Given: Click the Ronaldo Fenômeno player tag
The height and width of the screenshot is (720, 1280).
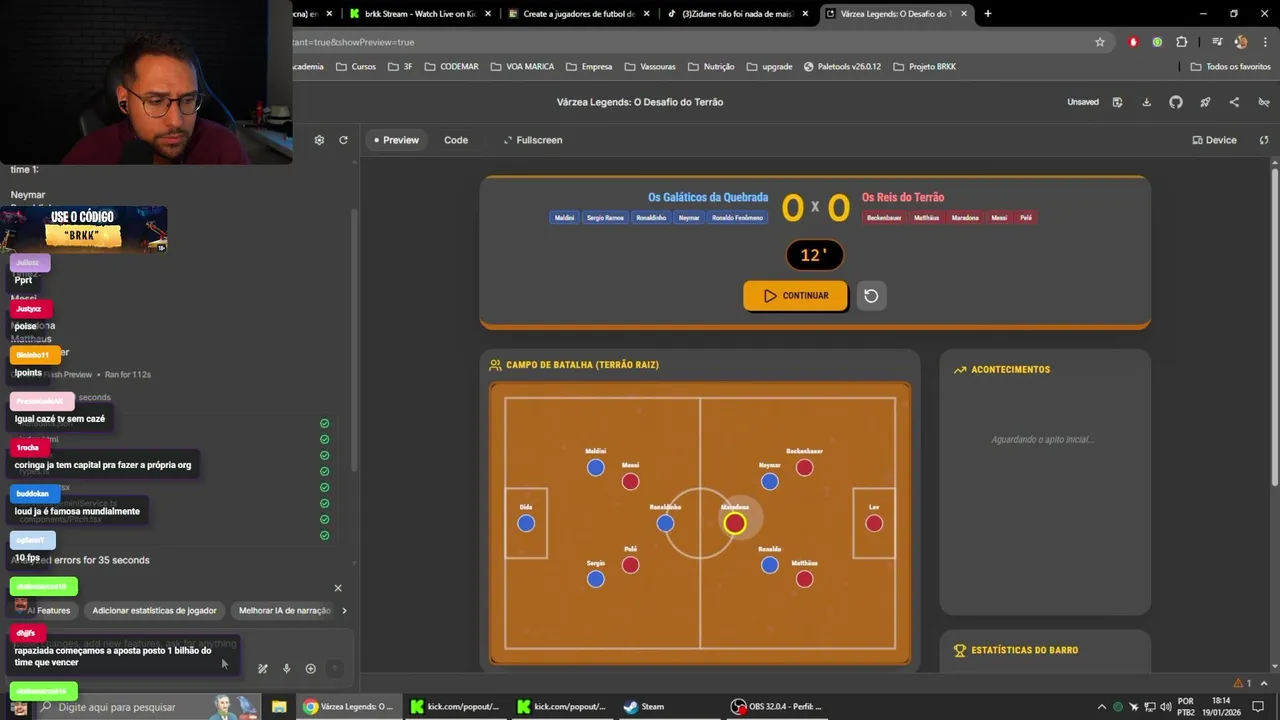Looking at the screenshot, I should click(737, 218).
